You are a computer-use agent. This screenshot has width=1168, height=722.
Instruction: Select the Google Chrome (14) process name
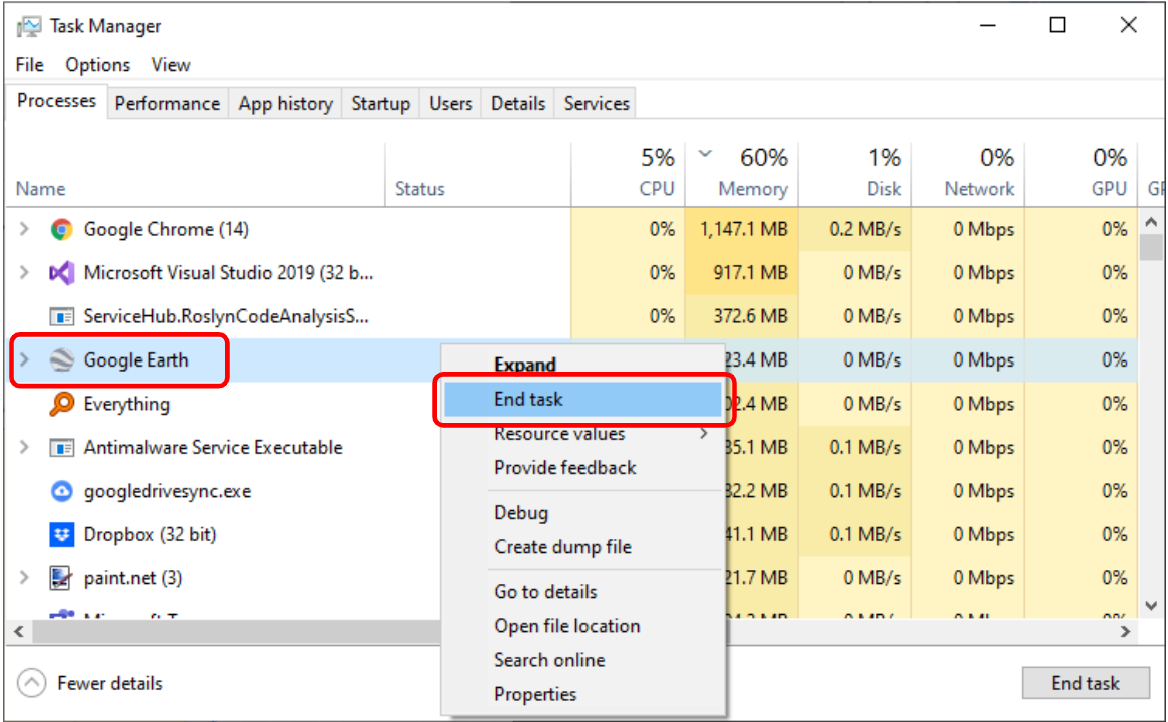click(x=166, y=229)
